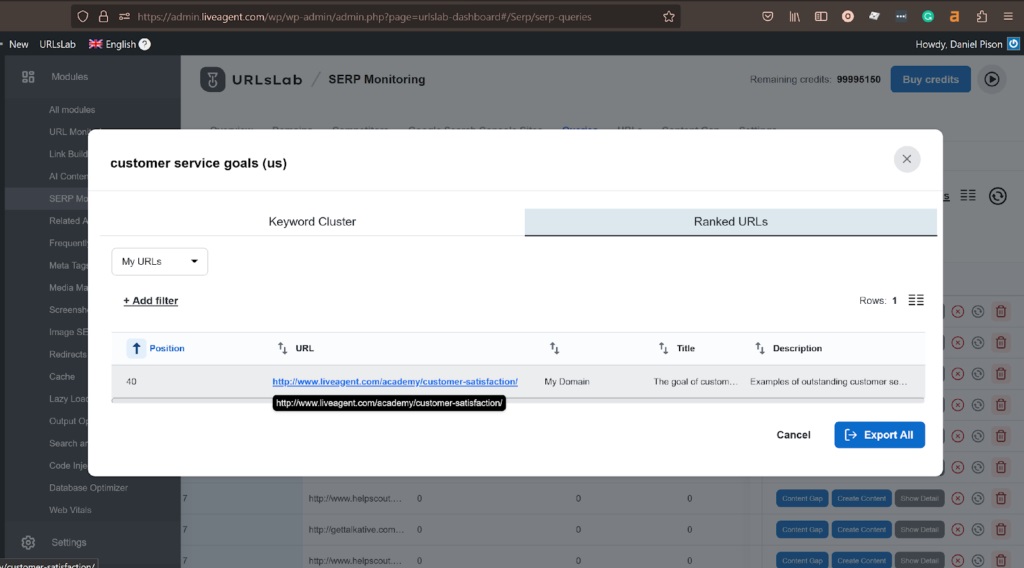The width and height of the screenshot is (1024, 568).
Task: Close the customer service goals dialog
Action: tap(906, 159)
